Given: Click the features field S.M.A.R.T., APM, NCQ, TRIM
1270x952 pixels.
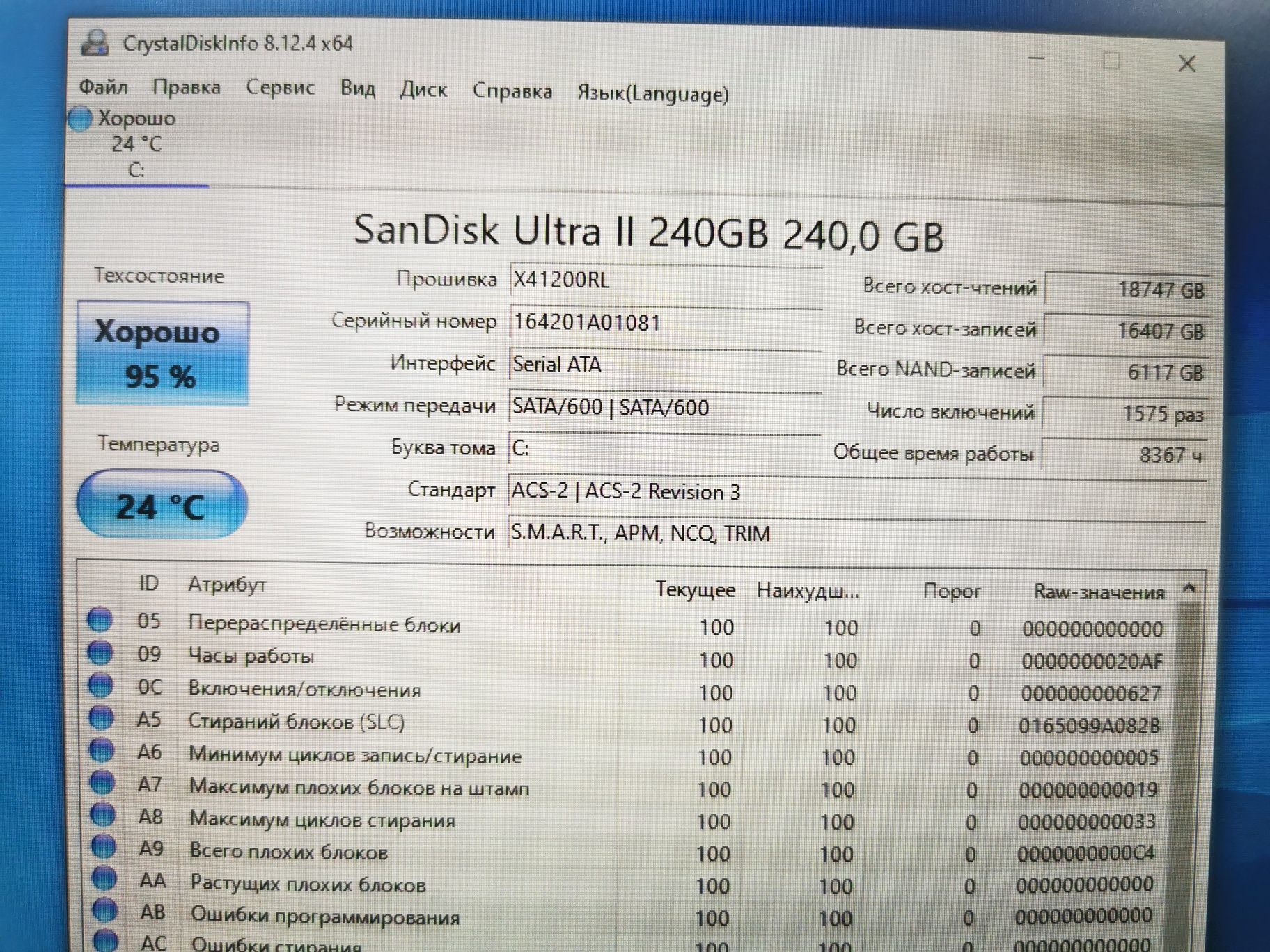Looking at the screenshot, I should pyautogui.click(x=857, y=534).
